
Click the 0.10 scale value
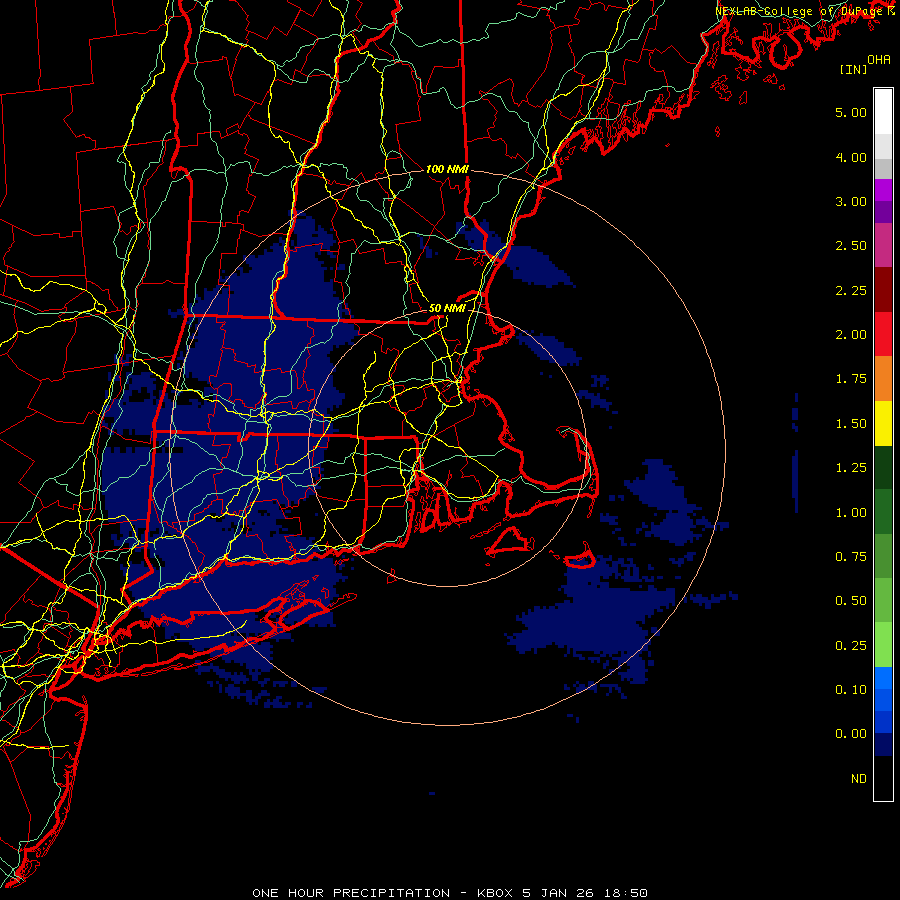coord(851,690)
